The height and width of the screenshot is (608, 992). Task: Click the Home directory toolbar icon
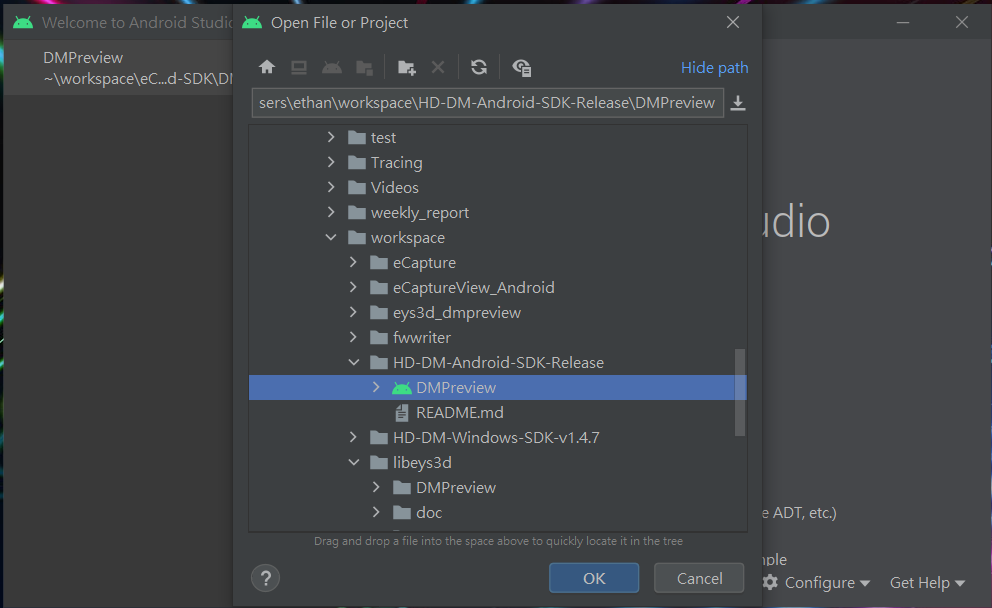267,66
